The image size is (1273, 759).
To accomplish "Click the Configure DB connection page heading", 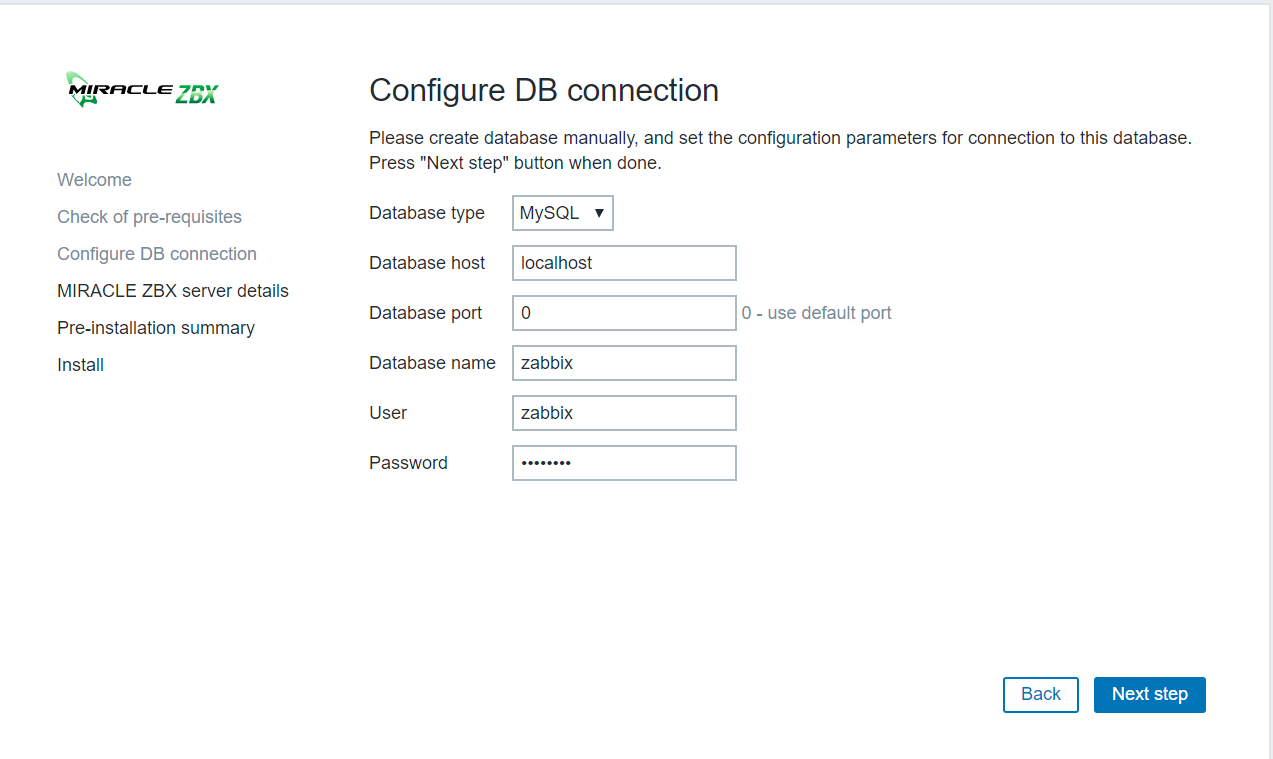I will click(x=544, y=90).
